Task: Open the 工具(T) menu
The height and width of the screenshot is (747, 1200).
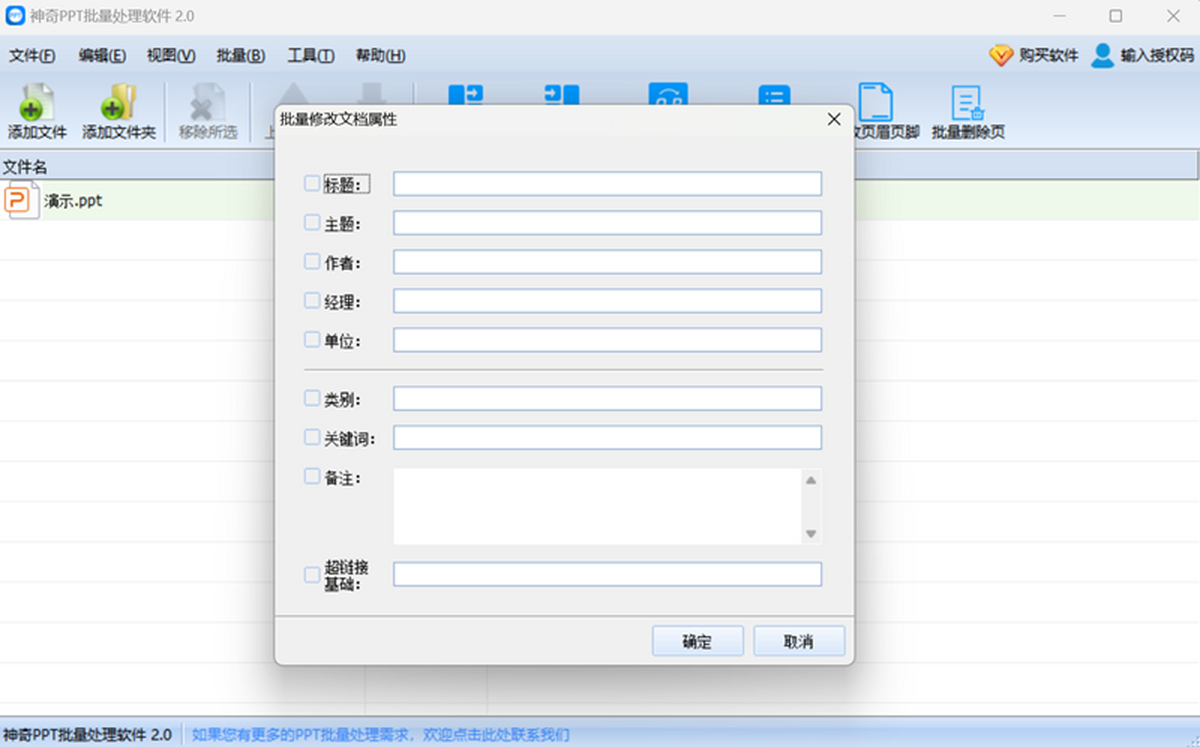Action: click(311, 56)
